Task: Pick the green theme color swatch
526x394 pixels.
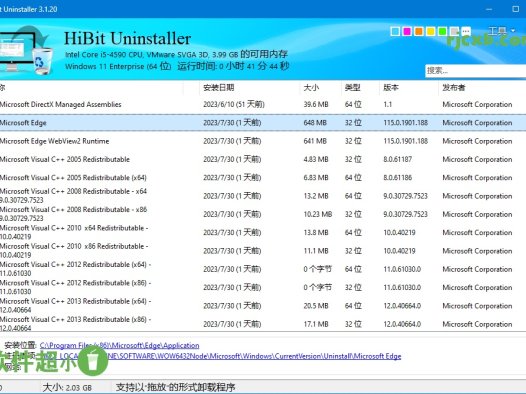Action: (x=442, y=32)
